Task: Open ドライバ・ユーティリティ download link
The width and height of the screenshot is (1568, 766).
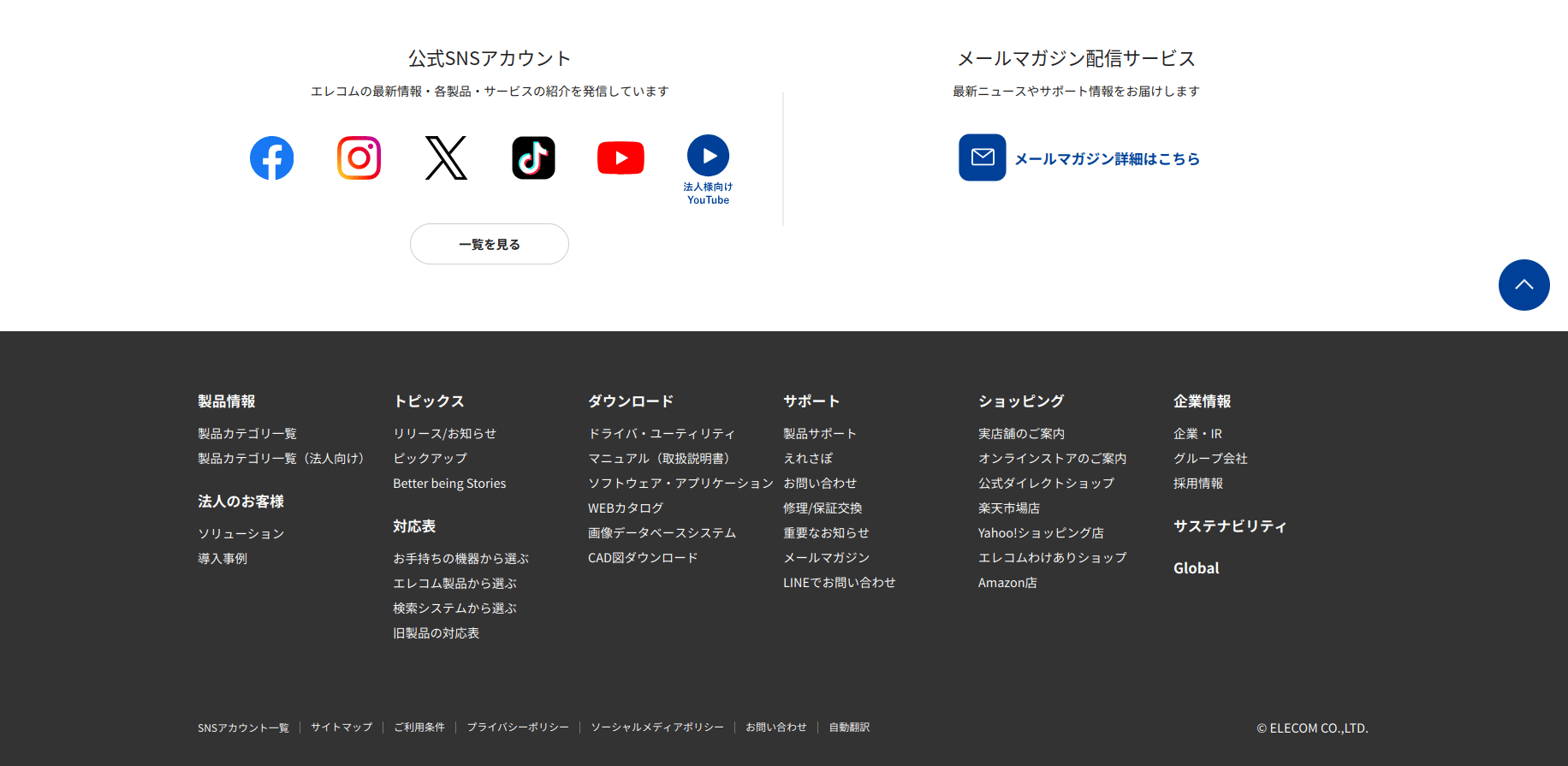Action: tap(662, 434)
